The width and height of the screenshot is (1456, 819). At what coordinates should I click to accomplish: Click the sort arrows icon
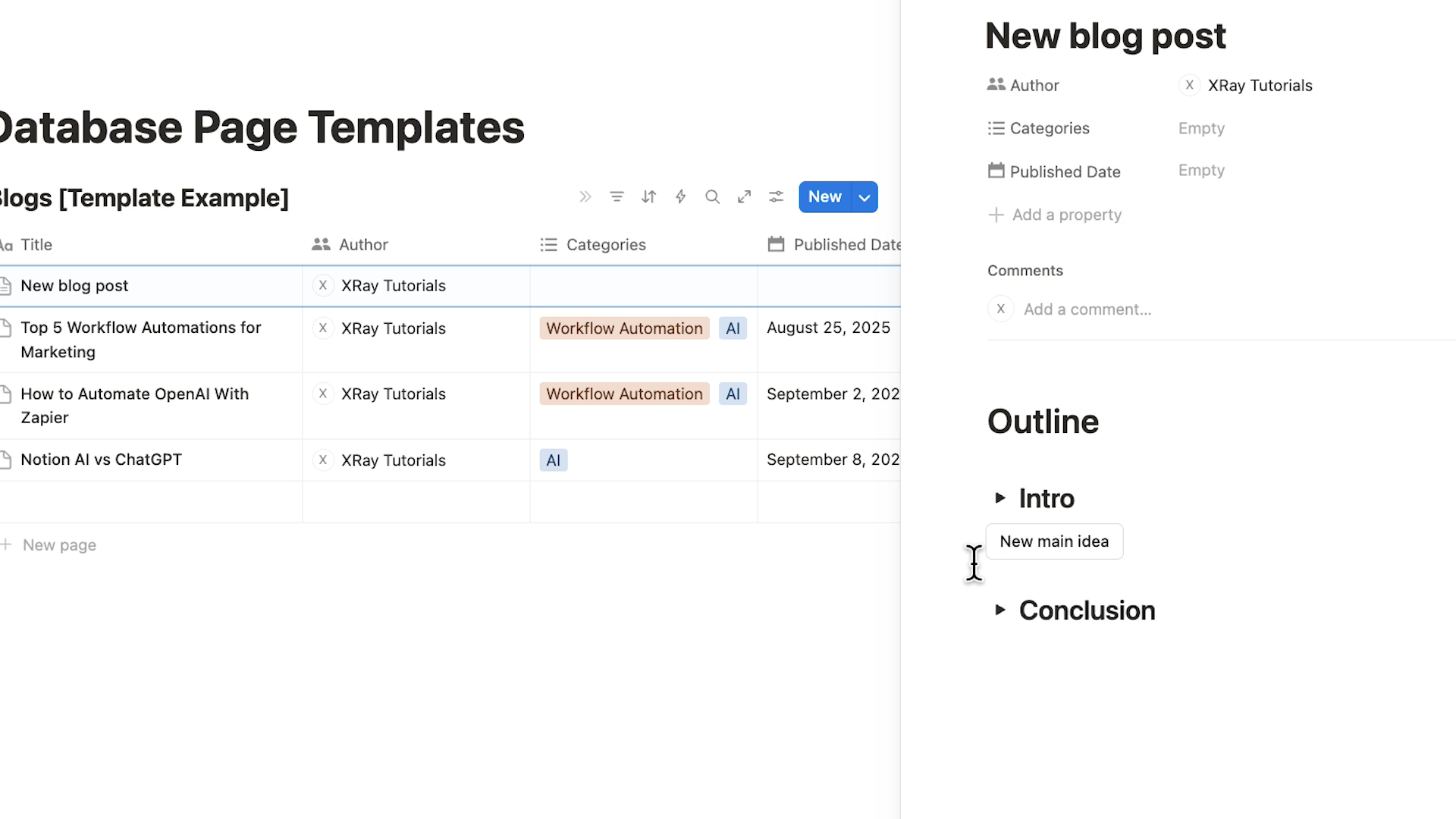pos(648,197)
